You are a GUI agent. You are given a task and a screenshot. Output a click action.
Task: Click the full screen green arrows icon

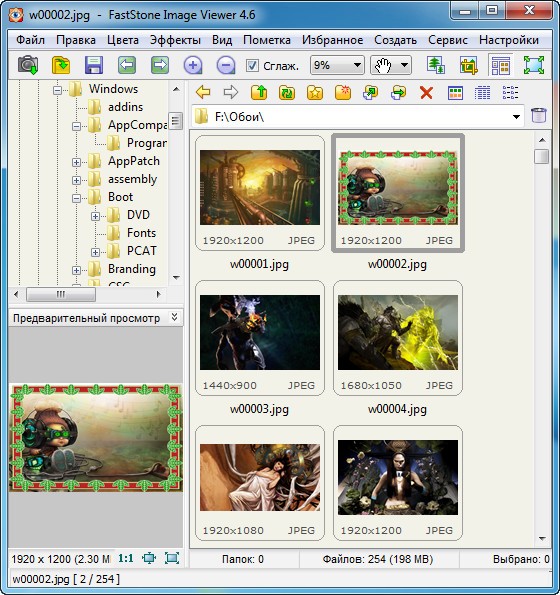tap(534, 65)
